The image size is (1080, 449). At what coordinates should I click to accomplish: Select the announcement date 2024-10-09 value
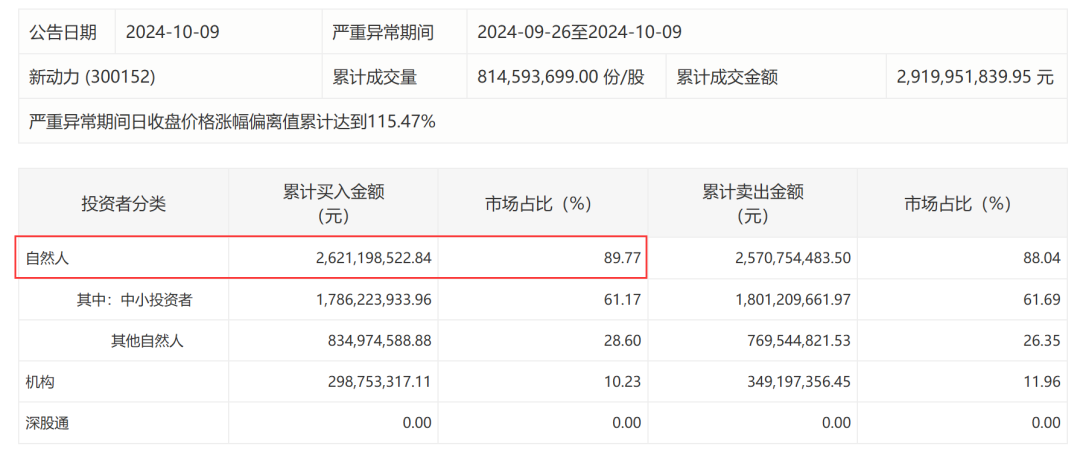pyautogui.click(x=172, y=32)
